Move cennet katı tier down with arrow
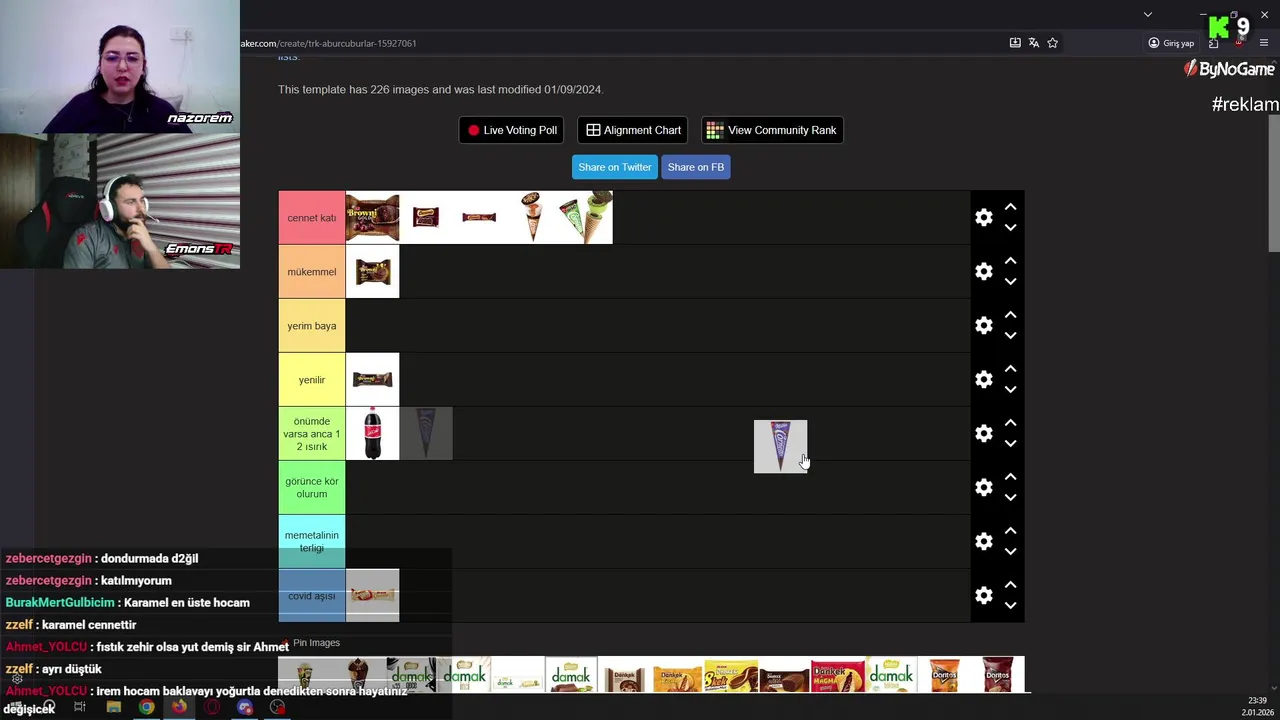 1010,228
